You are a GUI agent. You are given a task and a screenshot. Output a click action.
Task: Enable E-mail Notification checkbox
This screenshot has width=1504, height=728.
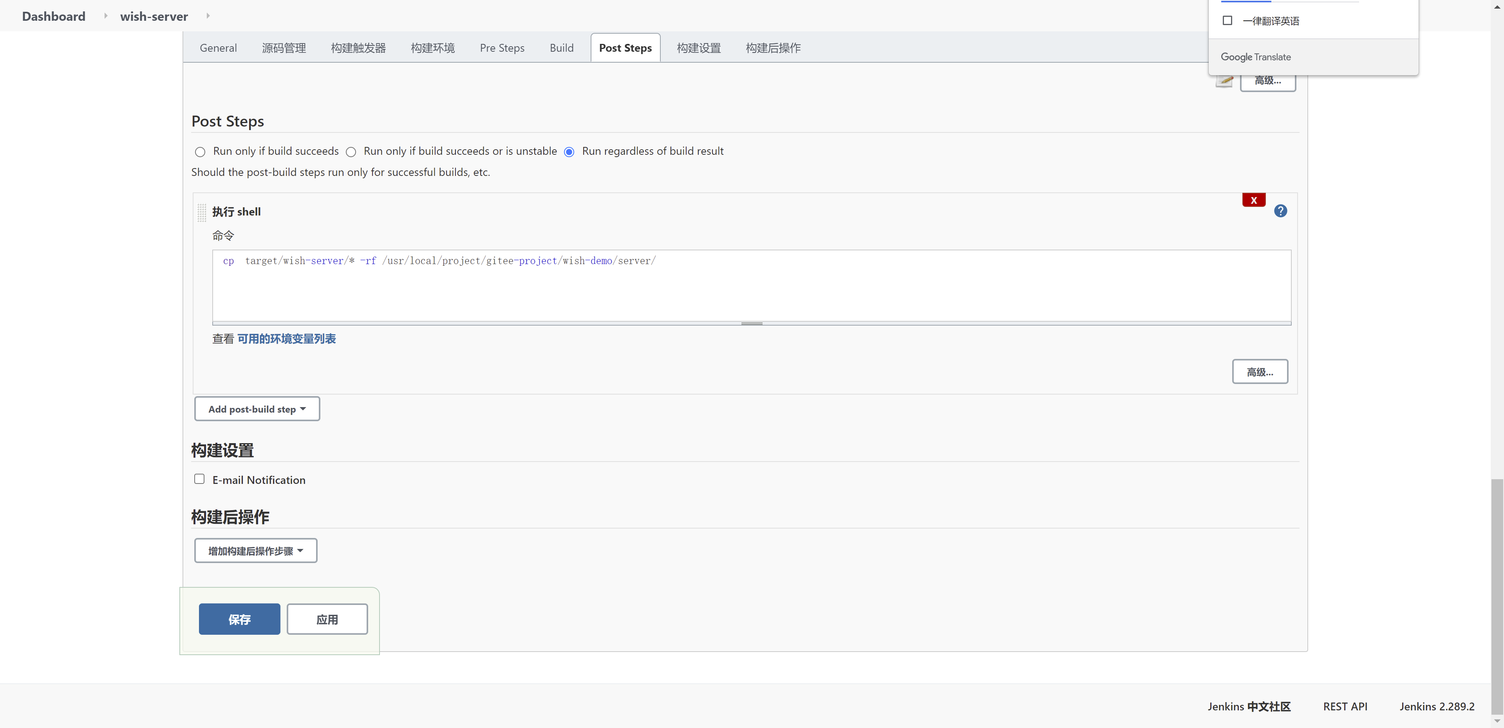click(x=200, y=479)
